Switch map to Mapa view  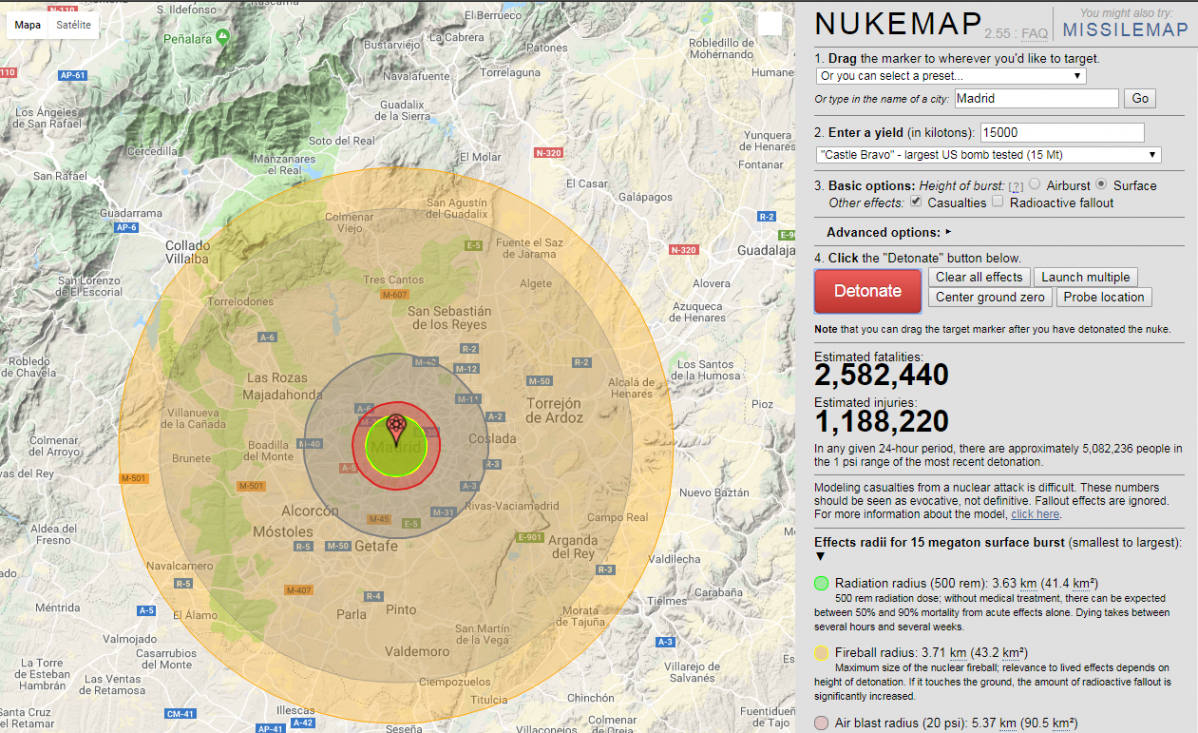coord(28,25)
